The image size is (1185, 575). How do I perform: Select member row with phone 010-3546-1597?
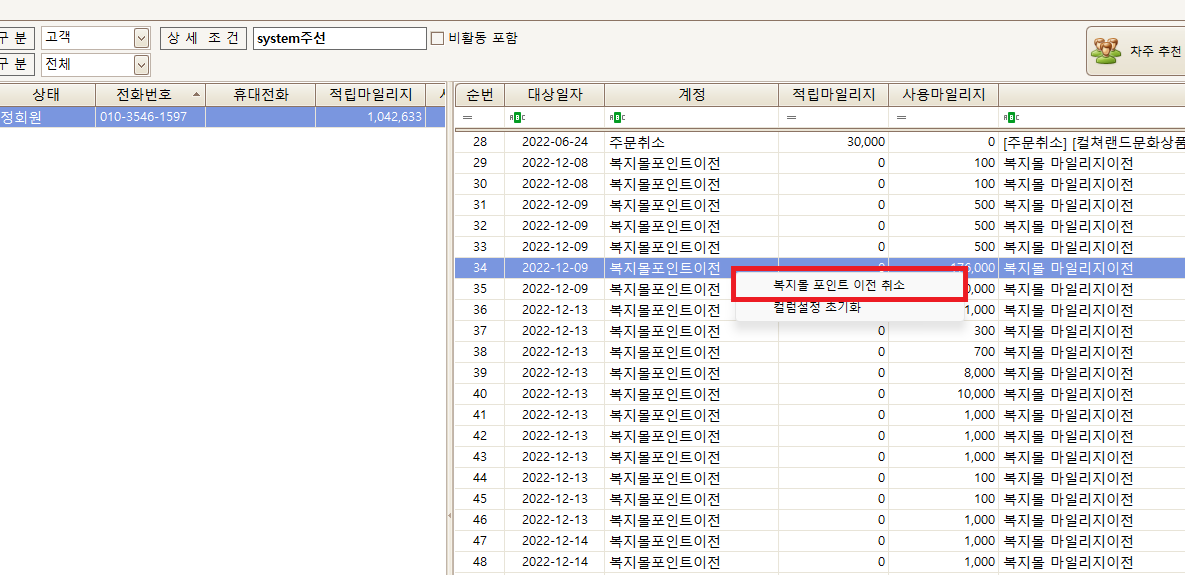point(150,117)
